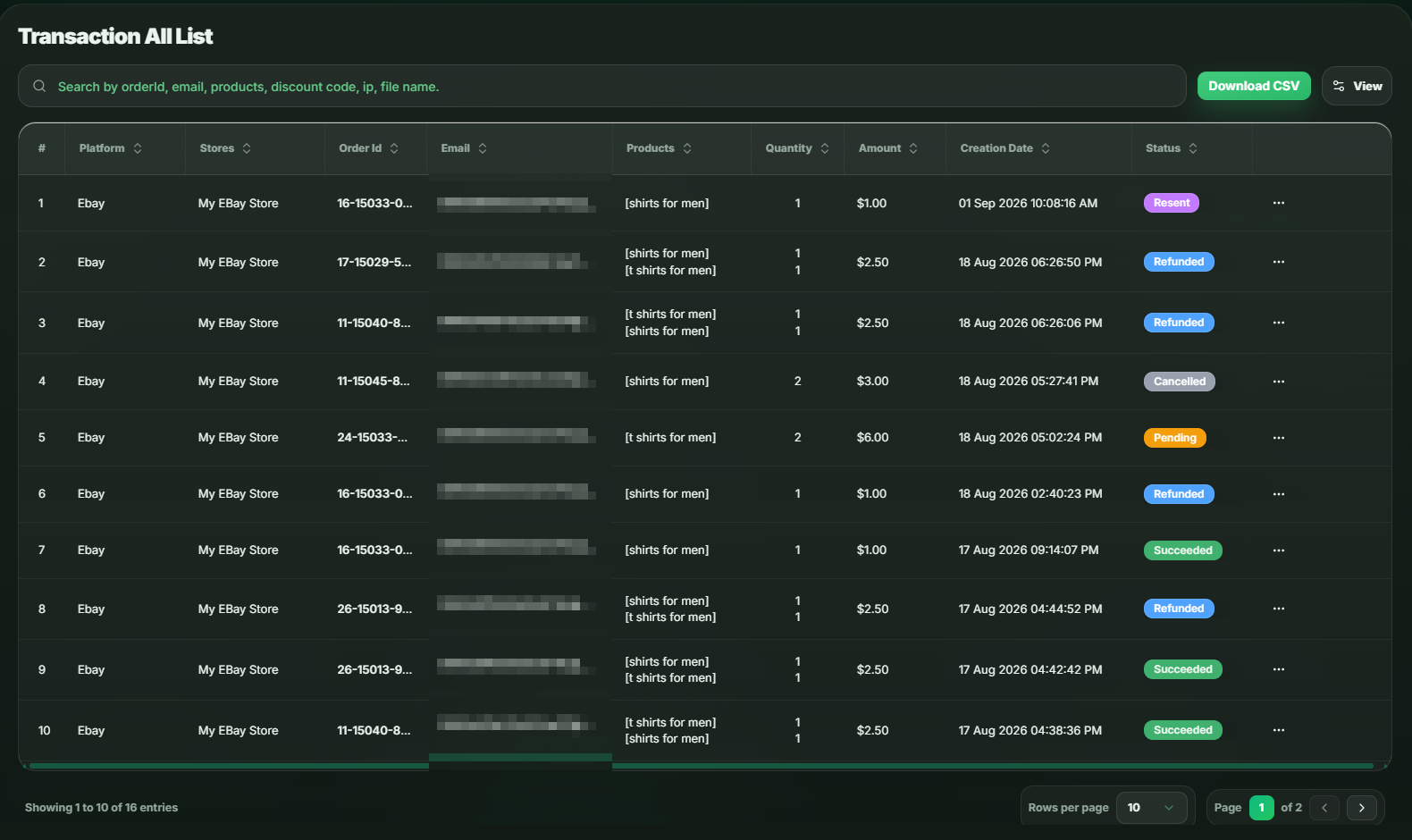Open actions menu for row 3
1412x840 pixels.
(1279, 323)
